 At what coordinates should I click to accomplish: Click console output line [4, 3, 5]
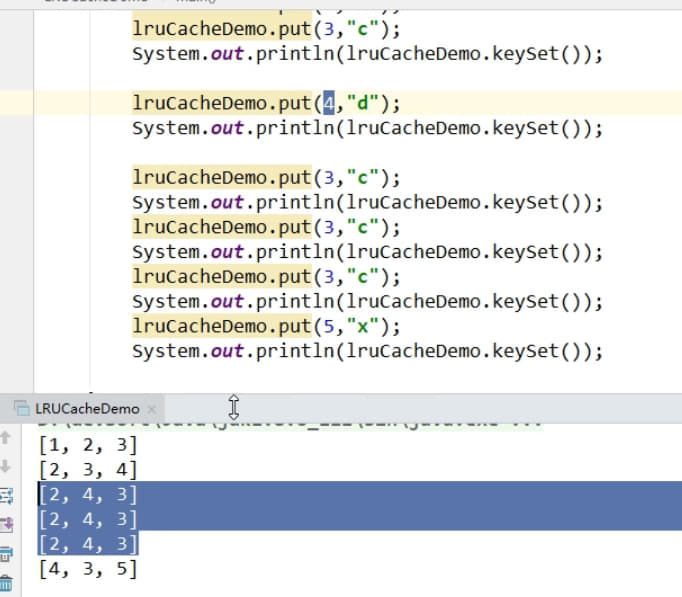[88, 569]
